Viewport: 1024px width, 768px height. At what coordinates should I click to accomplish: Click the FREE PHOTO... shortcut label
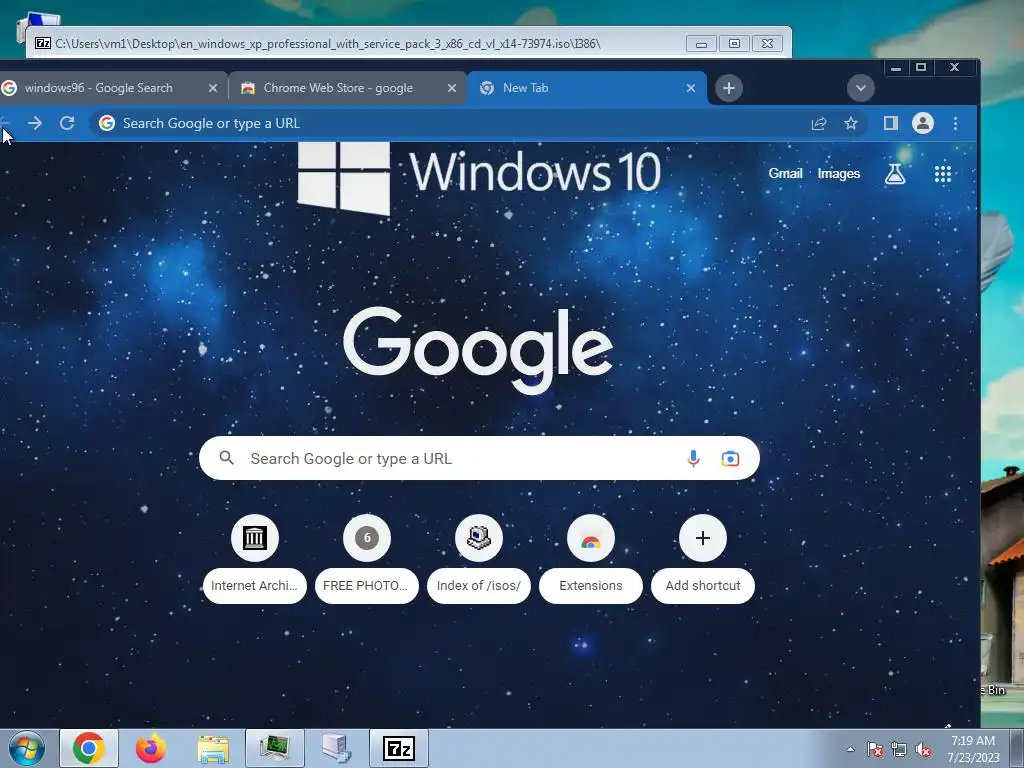coord(366,586)
